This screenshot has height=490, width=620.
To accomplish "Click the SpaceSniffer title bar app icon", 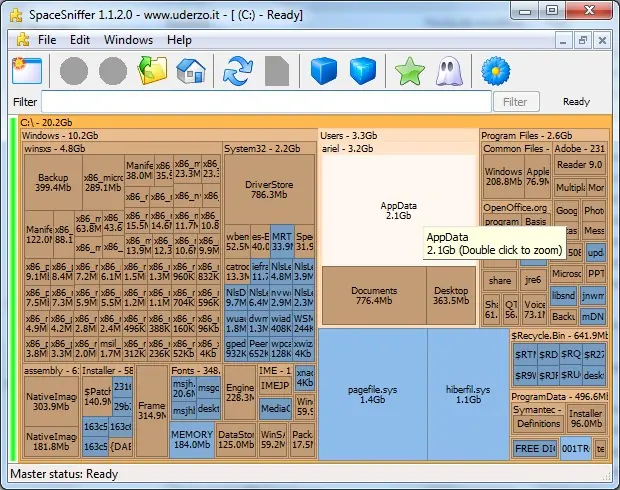I will pos(16,15).
